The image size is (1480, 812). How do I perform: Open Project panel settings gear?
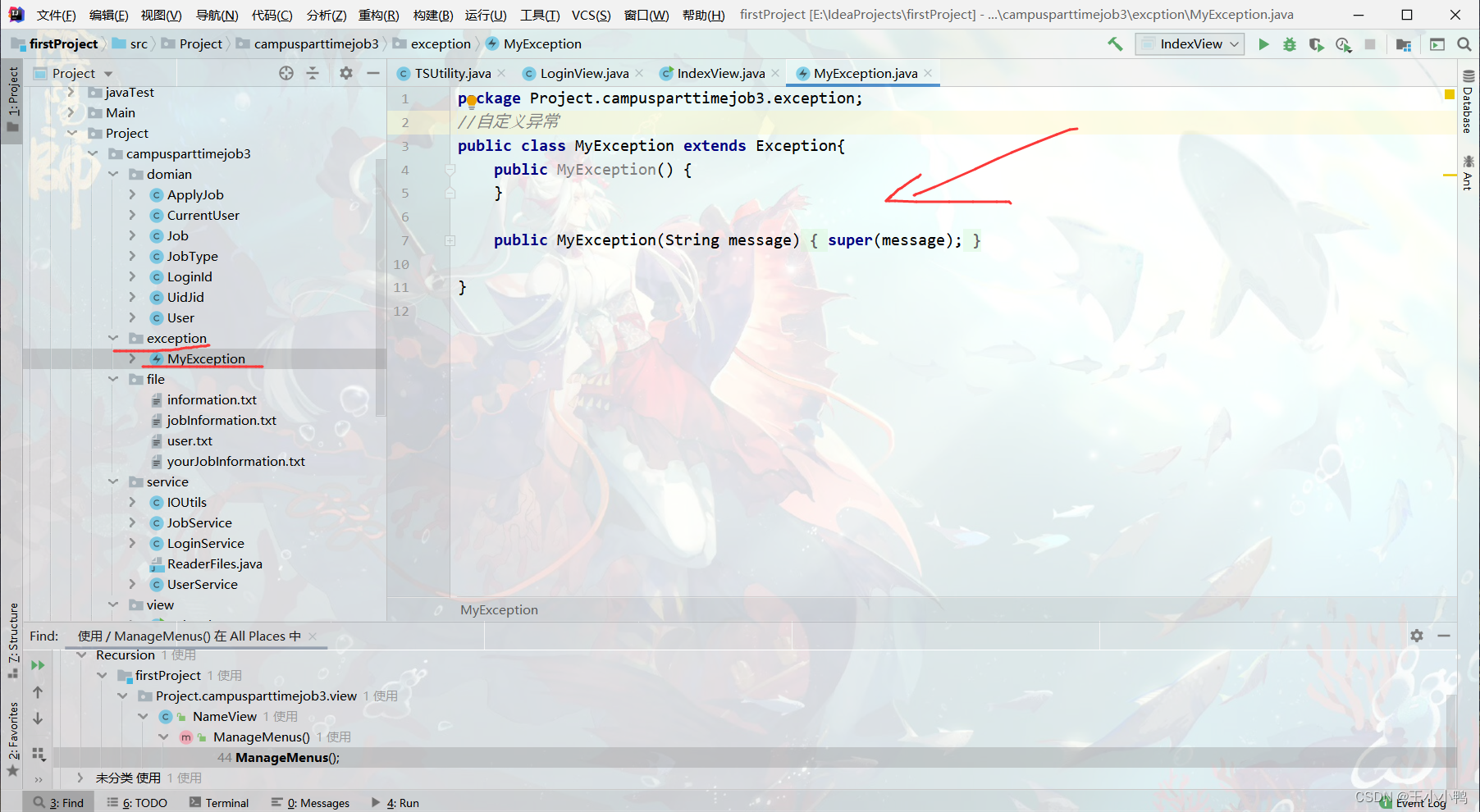346,73
